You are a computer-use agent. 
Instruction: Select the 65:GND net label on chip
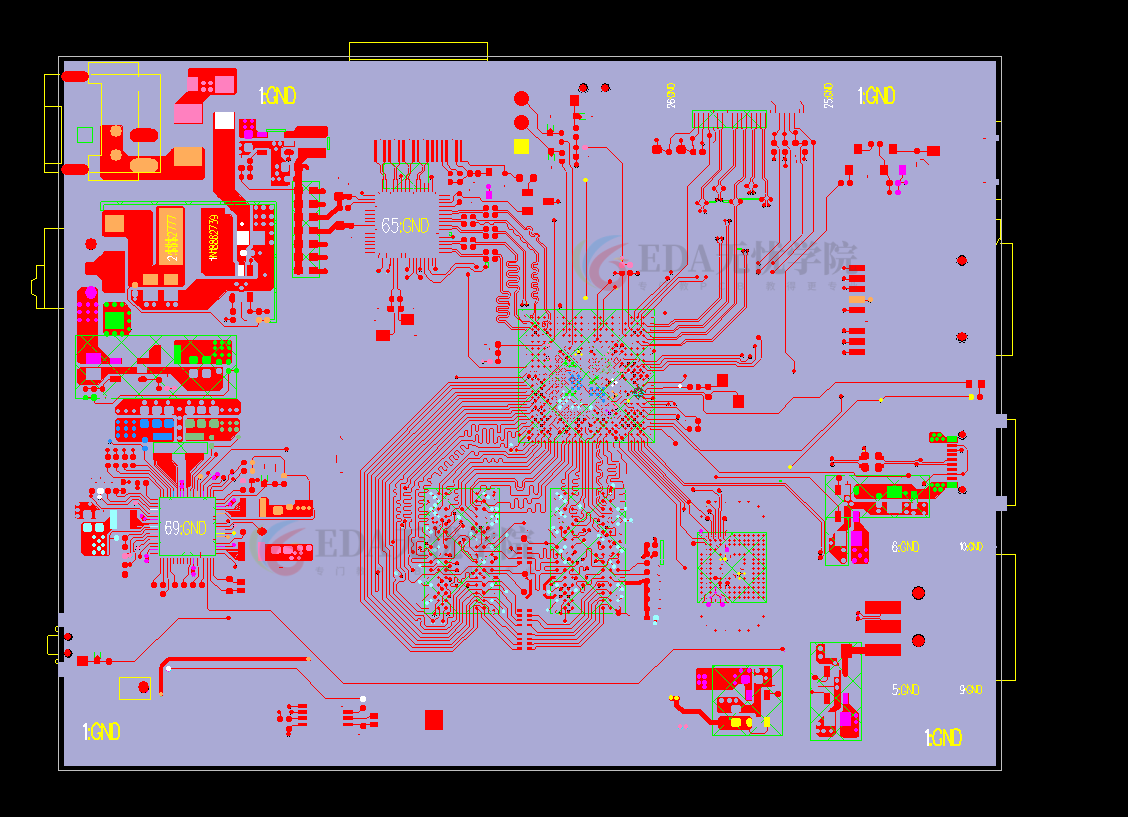pyautogui.click(x=405, y=226)
